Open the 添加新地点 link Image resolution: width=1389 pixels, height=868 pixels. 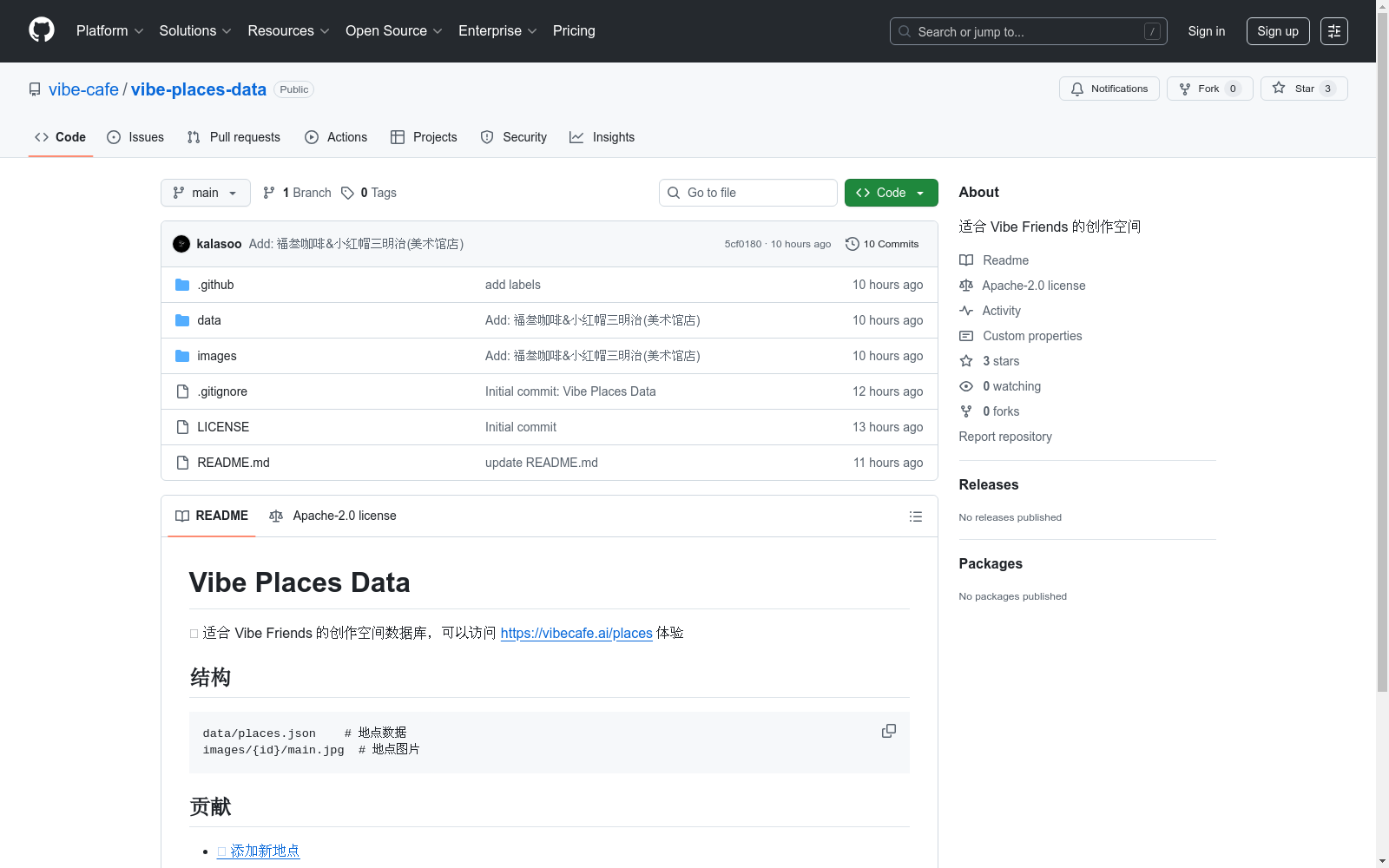point(259,851)
